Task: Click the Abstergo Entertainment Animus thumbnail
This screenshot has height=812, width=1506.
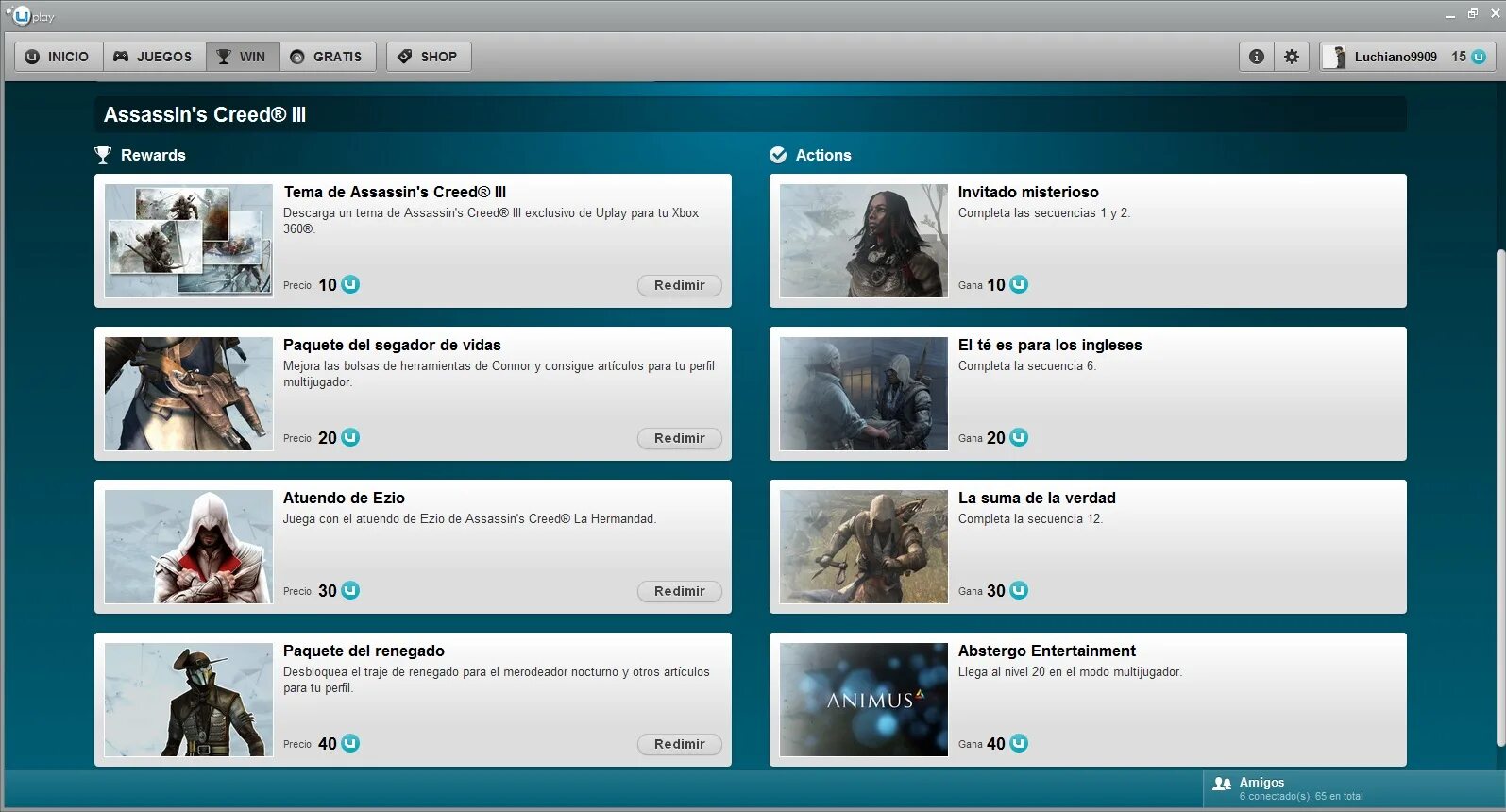Action: pyautogui.click(x=864, y=700)
